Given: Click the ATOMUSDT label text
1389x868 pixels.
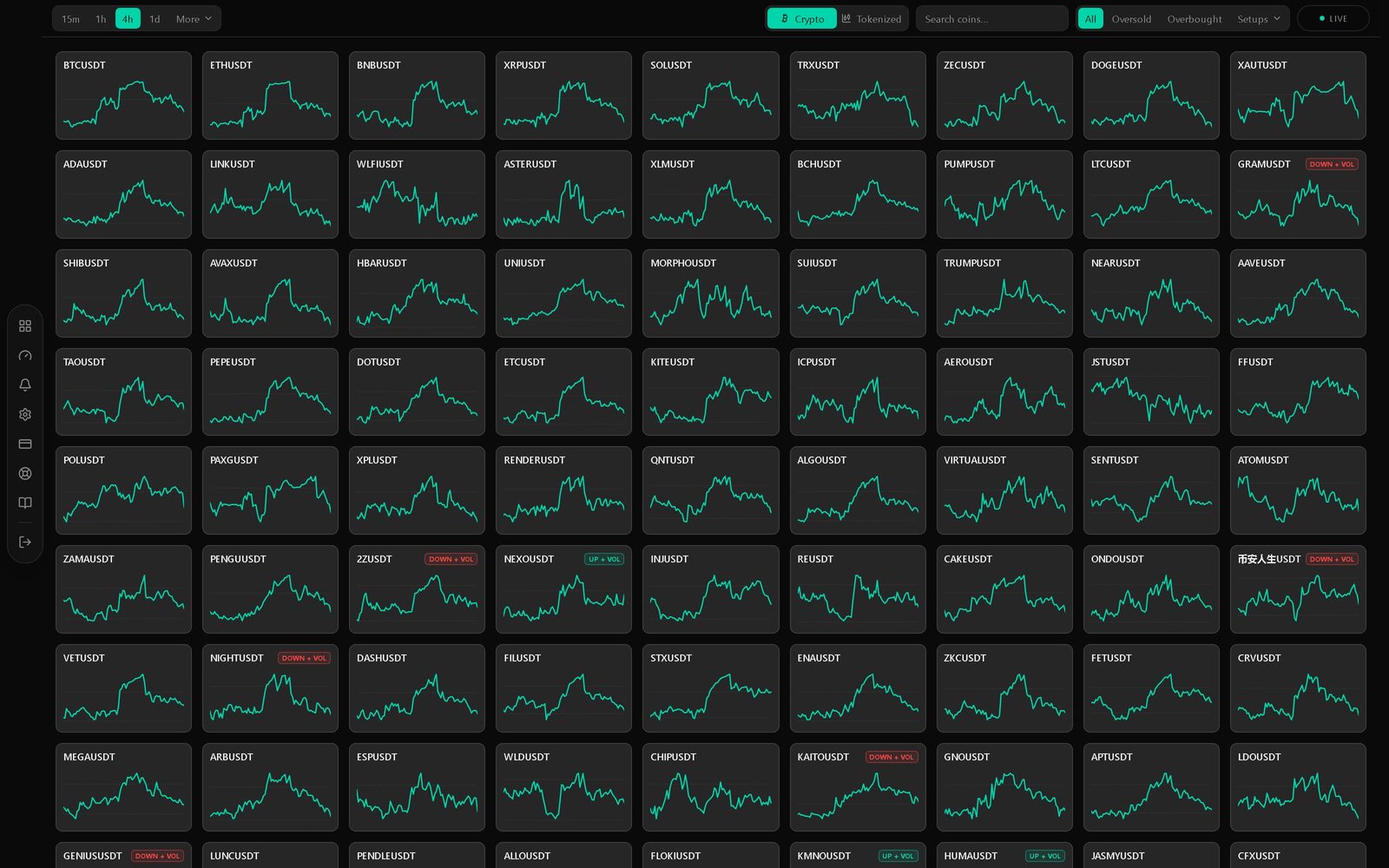Looking at the screenshot, I should tap(1263, 460).
